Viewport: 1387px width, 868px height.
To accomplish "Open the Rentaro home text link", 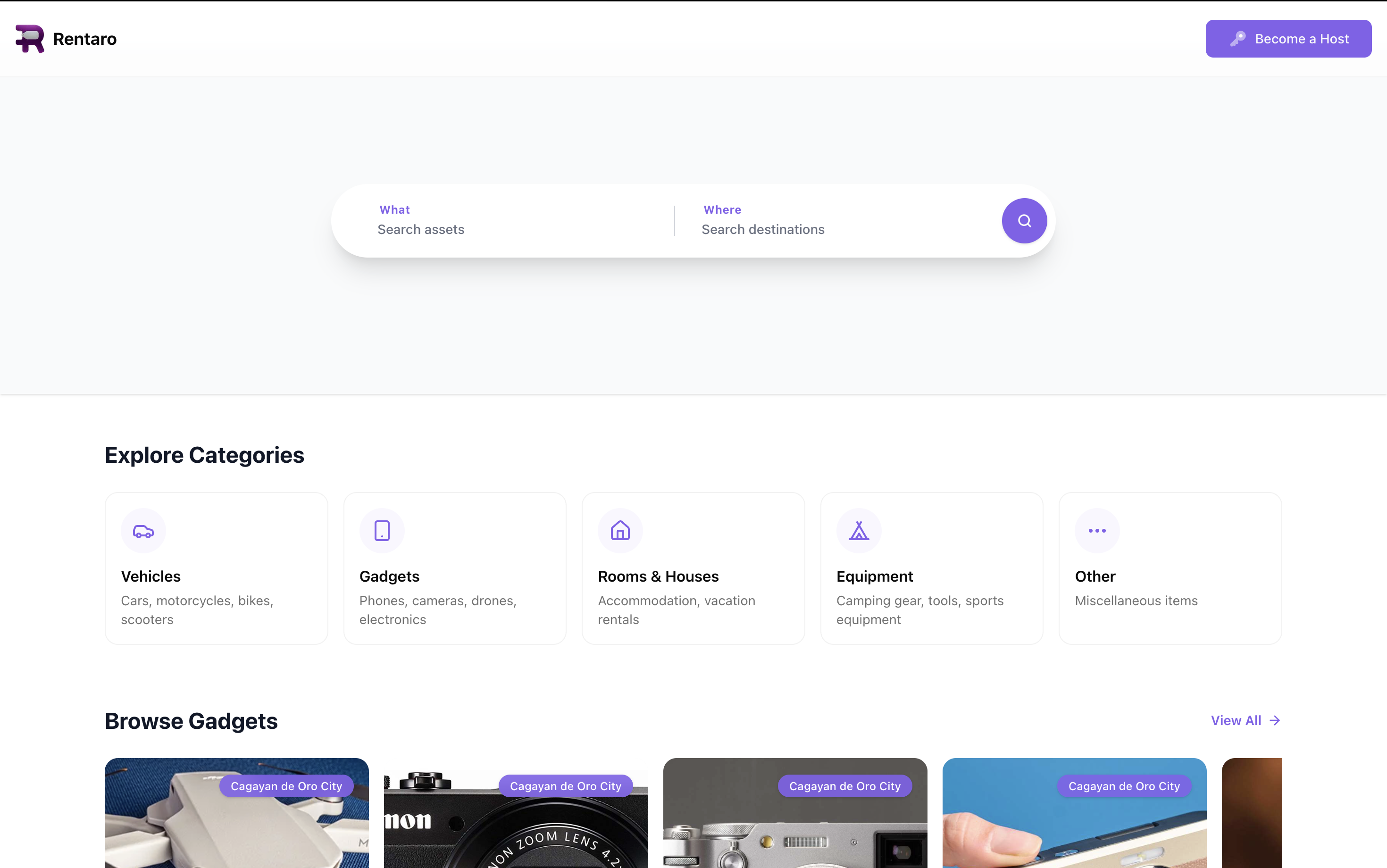I will (85, 39).
